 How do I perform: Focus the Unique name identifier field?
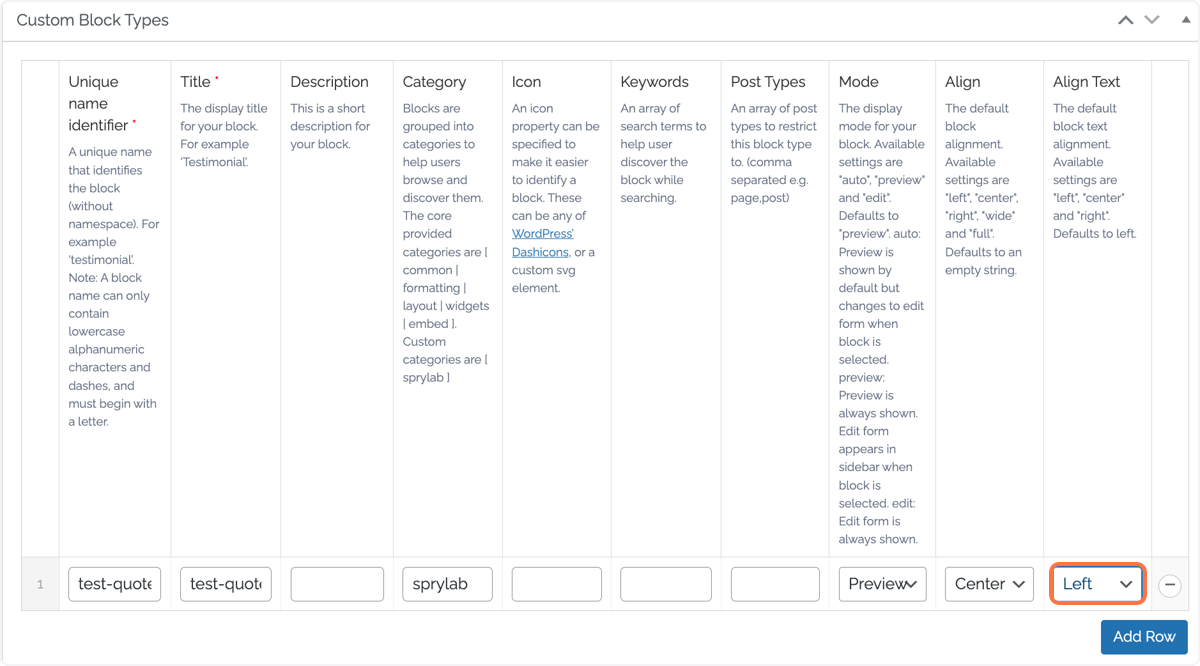pos(115,584)
